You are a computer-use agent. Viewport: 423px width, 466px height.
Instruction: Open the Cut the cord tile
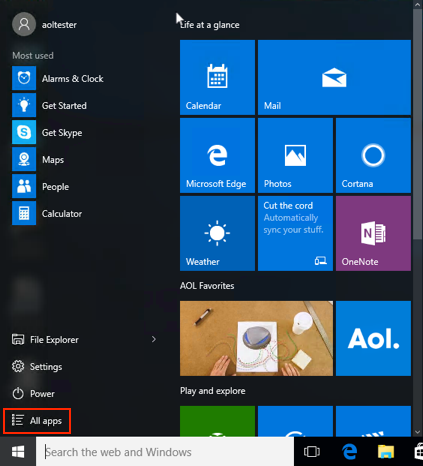[x=295, y=233]
